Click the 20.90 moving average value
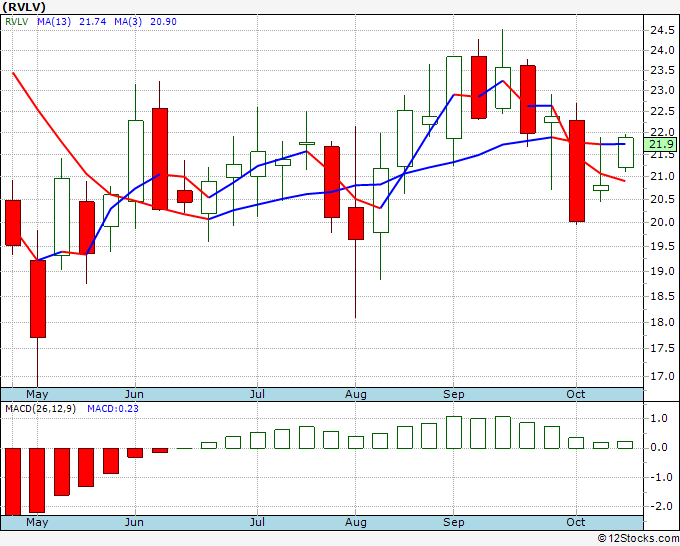This screenshot has width=680, height=546. point(163,22)
